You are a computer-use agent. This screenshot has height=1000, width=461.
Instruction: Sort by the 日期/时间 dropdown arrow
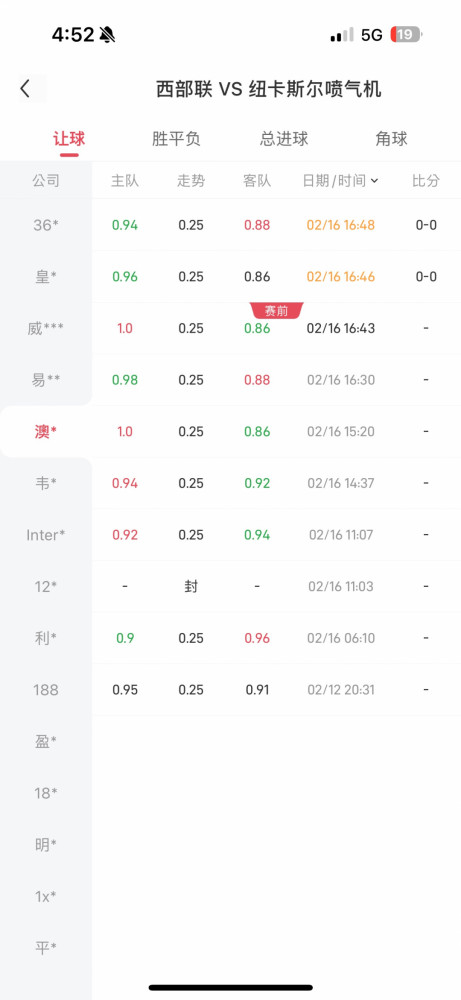[374, 181]
